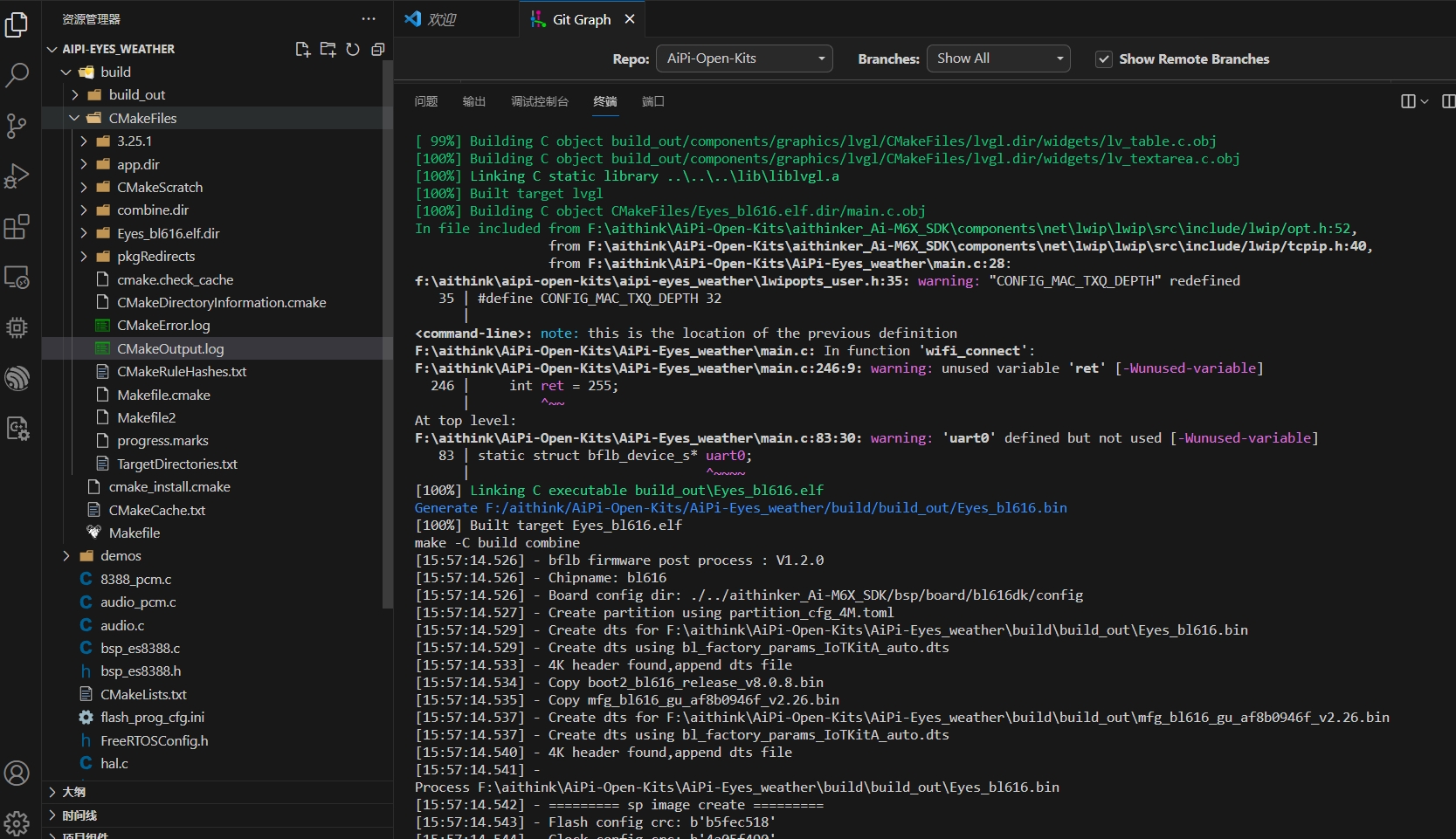Screen dimensions: 1456x839
Task: Open the chip icon view in activity bar
Action: [x=17, y=327]
